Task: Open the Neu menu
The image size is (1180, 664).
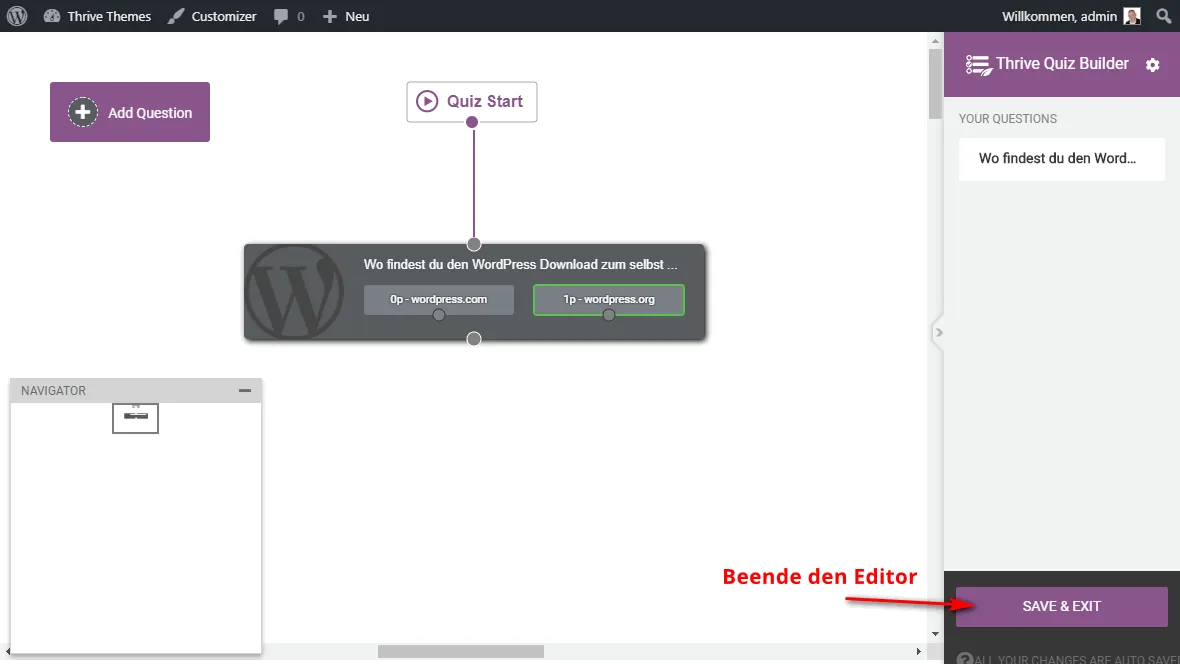Action: (x=346, y=16)
